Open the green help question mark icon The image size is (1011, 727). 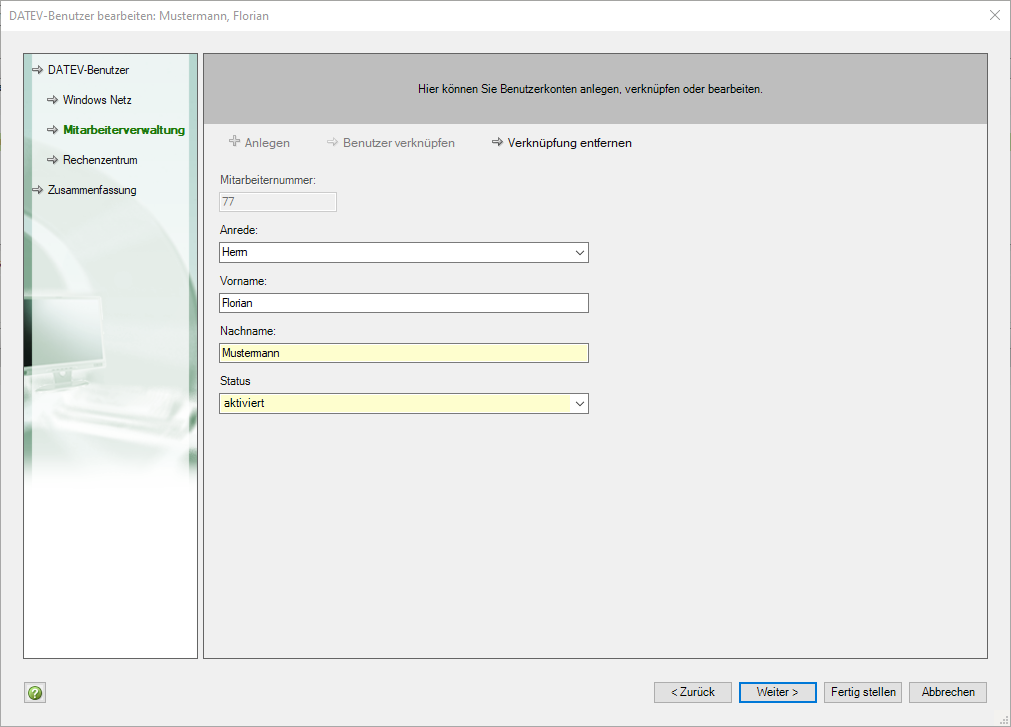tap(35, 692)
